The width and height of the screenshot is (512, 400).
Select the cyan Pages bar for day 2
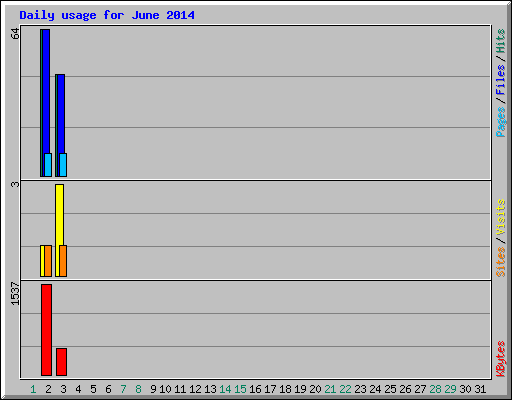pyautogui.click(x=48, y=165)
